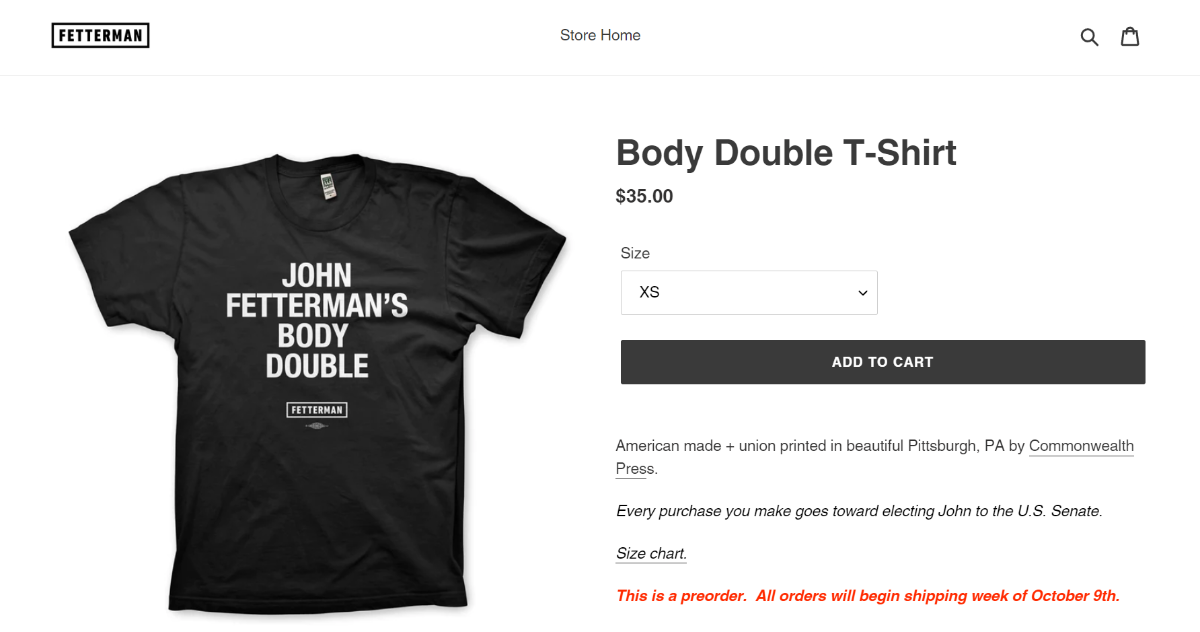Screen dimensions: 1200x632
Task: Open the shopping cart bag icon
Action: coord(1130,37)
